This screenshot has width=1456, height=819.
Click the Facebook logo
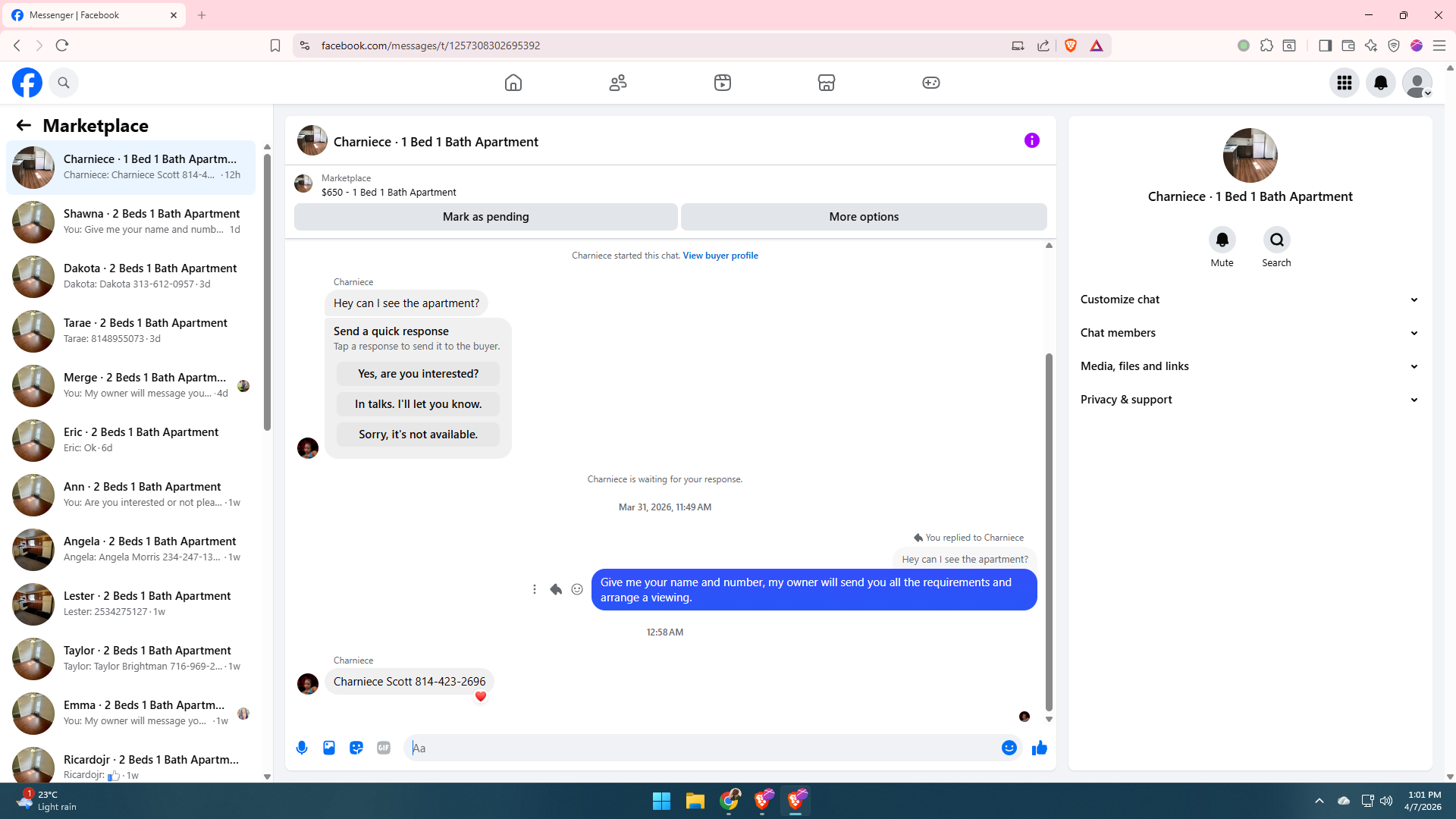[27, 83]
